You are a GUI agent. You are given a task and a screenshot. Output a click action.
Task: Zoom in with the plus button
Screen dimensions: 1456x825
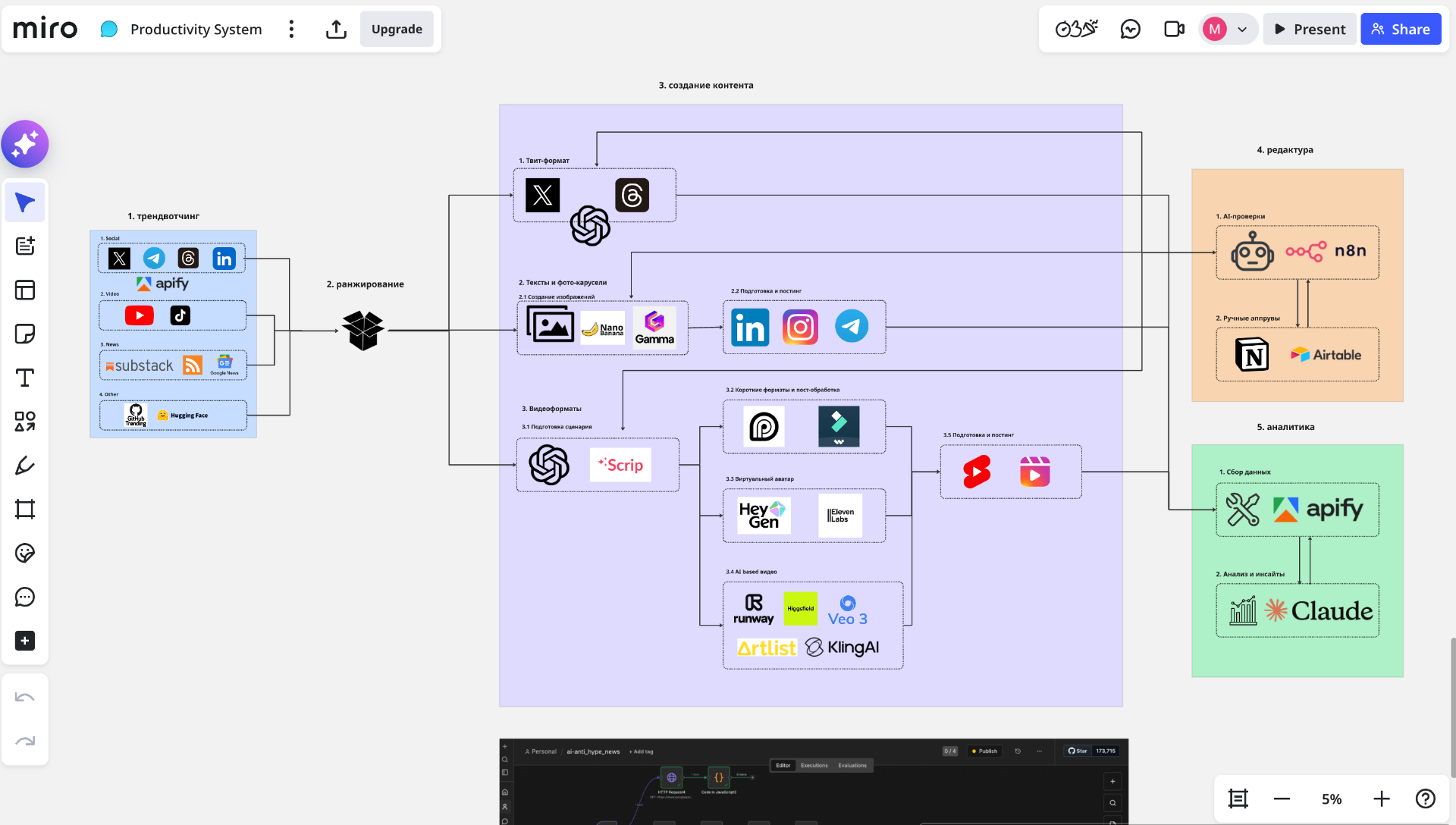click(1382, 798)
